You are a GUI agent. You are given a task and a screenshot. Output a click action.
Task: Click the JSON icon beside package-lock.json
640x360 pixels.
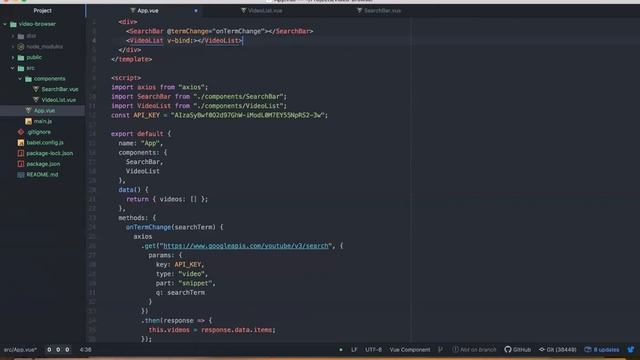pyautogui.click(x=21, y=153)
